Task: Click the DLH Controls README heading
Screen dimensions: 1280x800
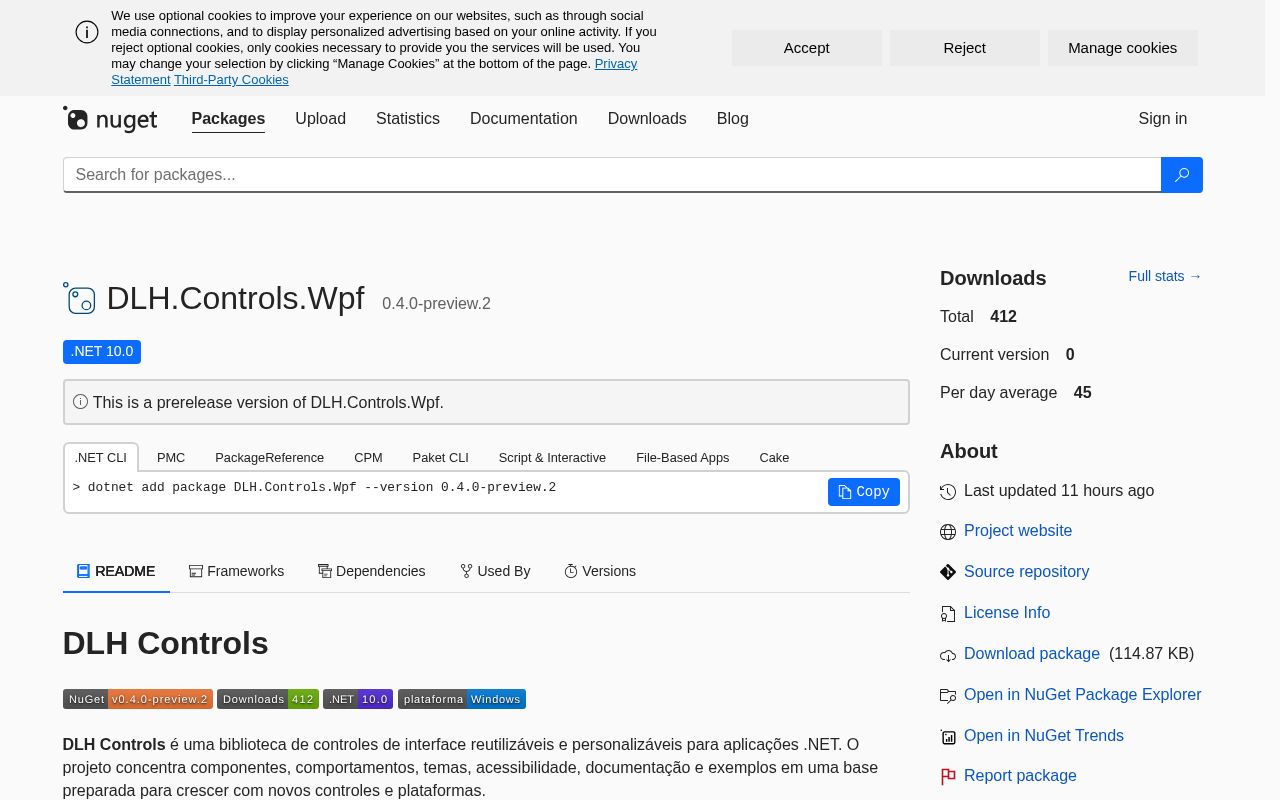Action: pos(166,643)
